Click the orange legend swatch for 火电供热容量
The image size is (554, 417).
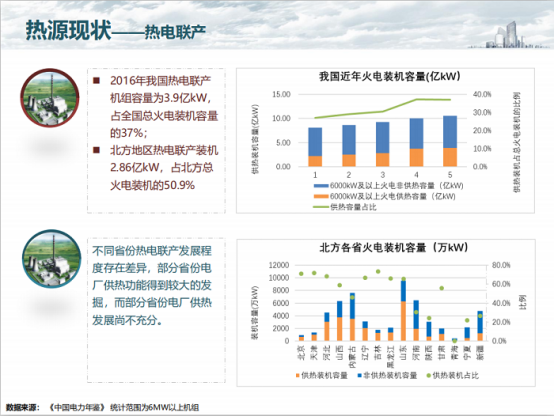pos(321,196)
